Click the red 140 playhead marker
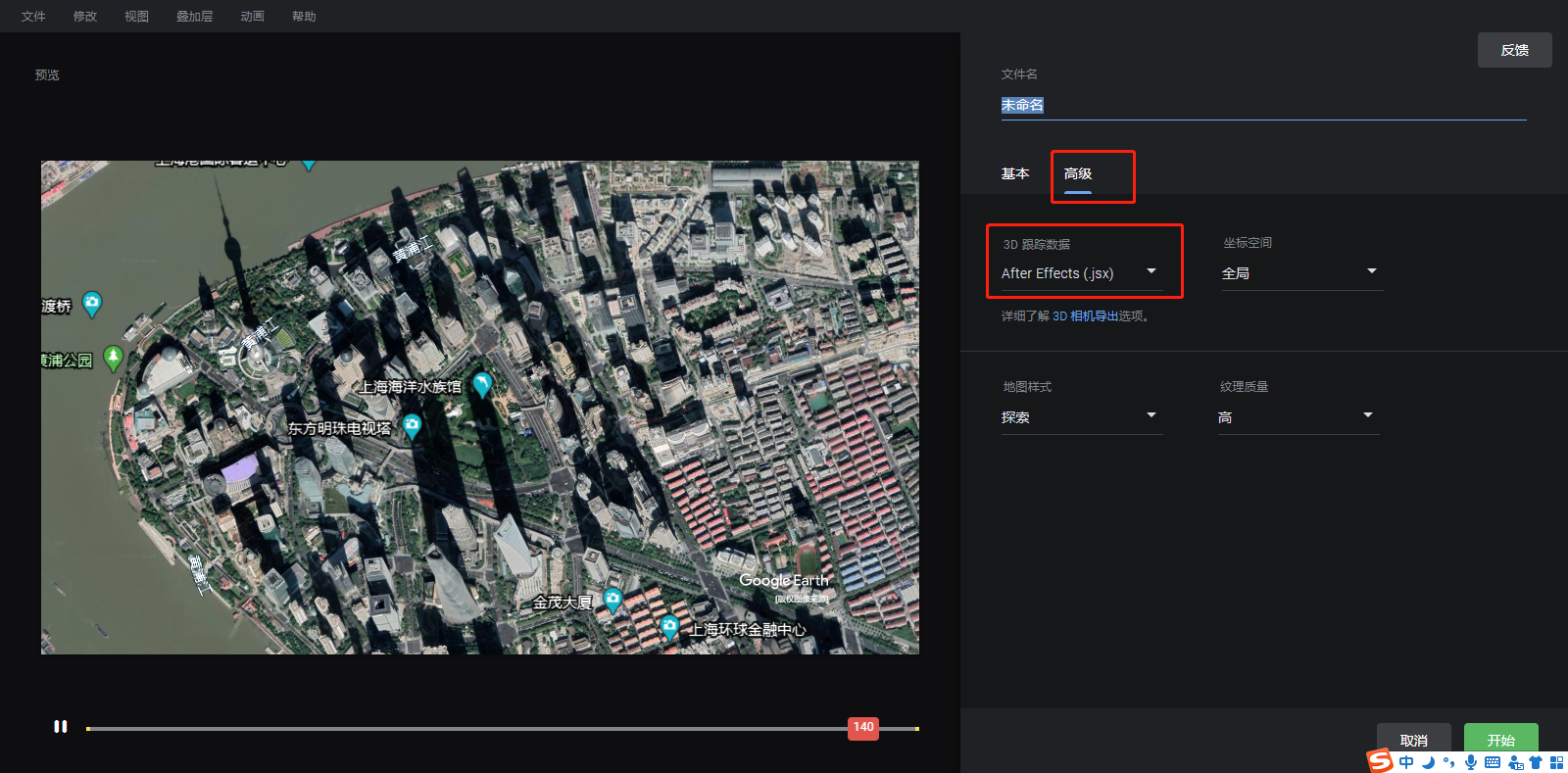 [863, 728]
